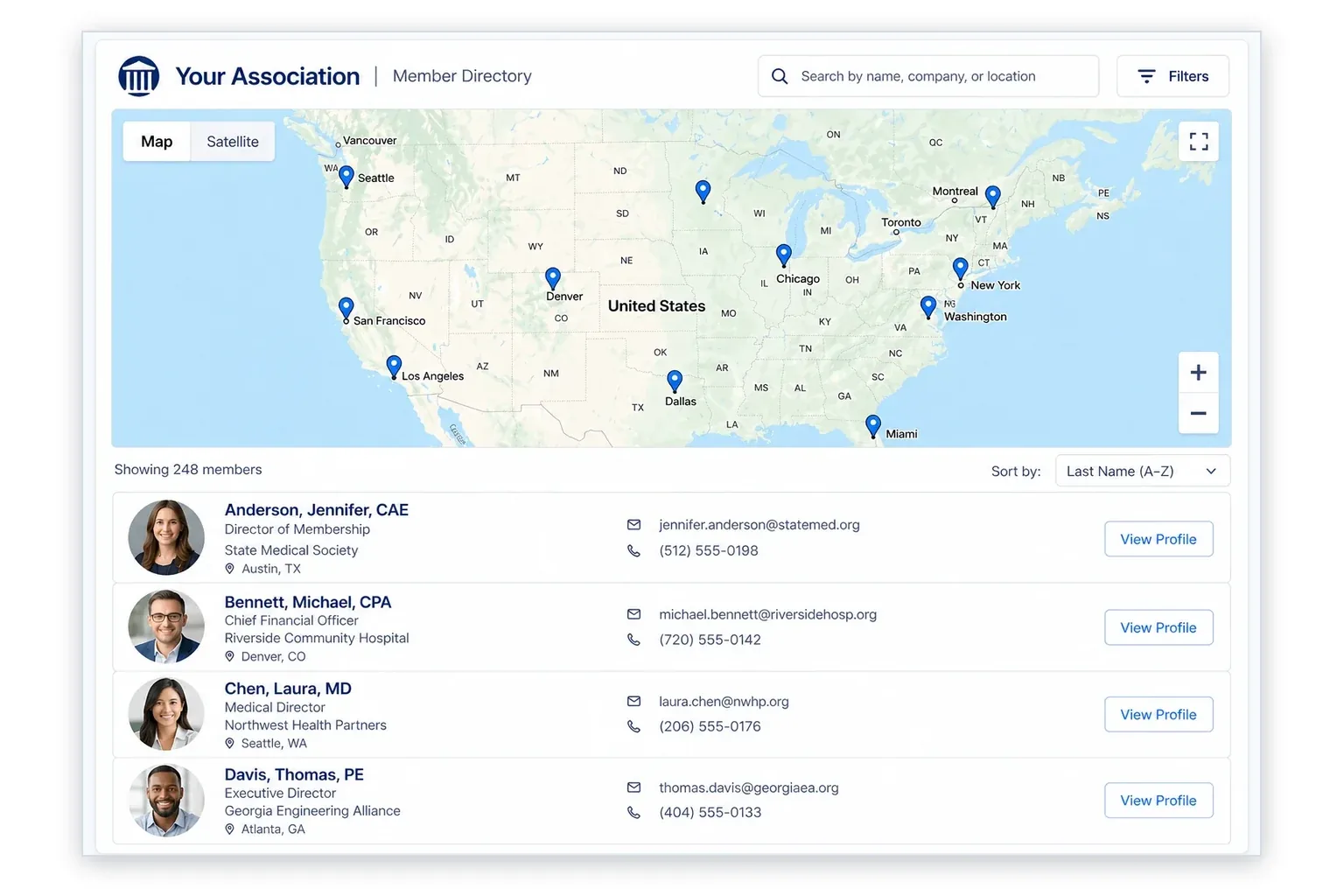The height and width of the screenshot is (896, 1344).
Task: Click phone number (720) 555-0142
Action: (x=710, y=640)
